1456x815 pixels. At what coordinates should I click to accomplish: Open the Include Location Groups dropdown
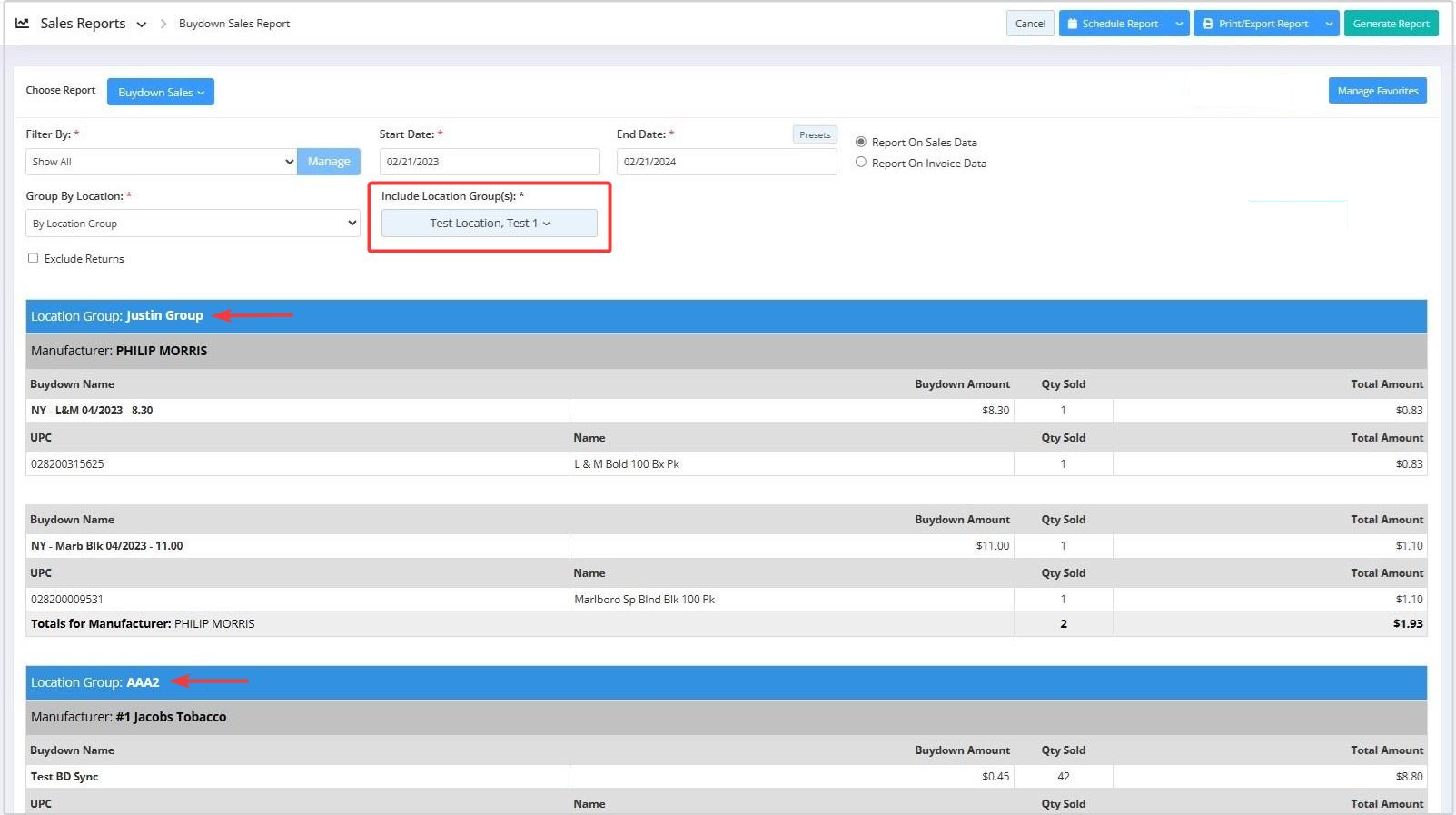click(490, 224)
